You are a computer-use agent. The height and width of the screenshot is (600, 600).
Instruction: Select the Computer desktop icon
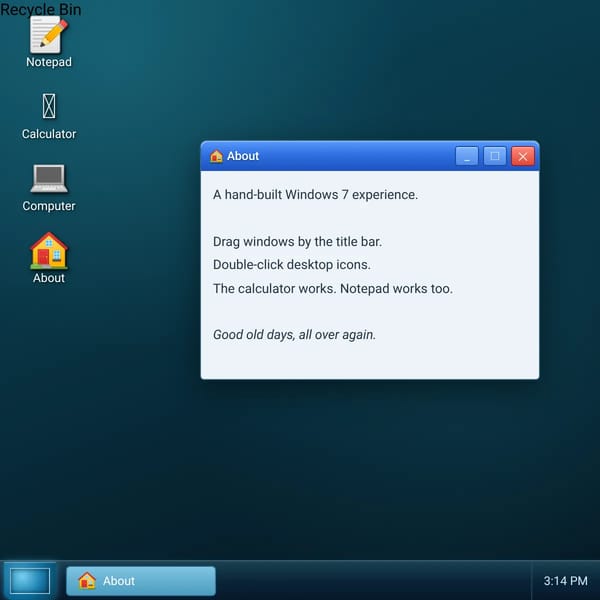tap(49, 188)
